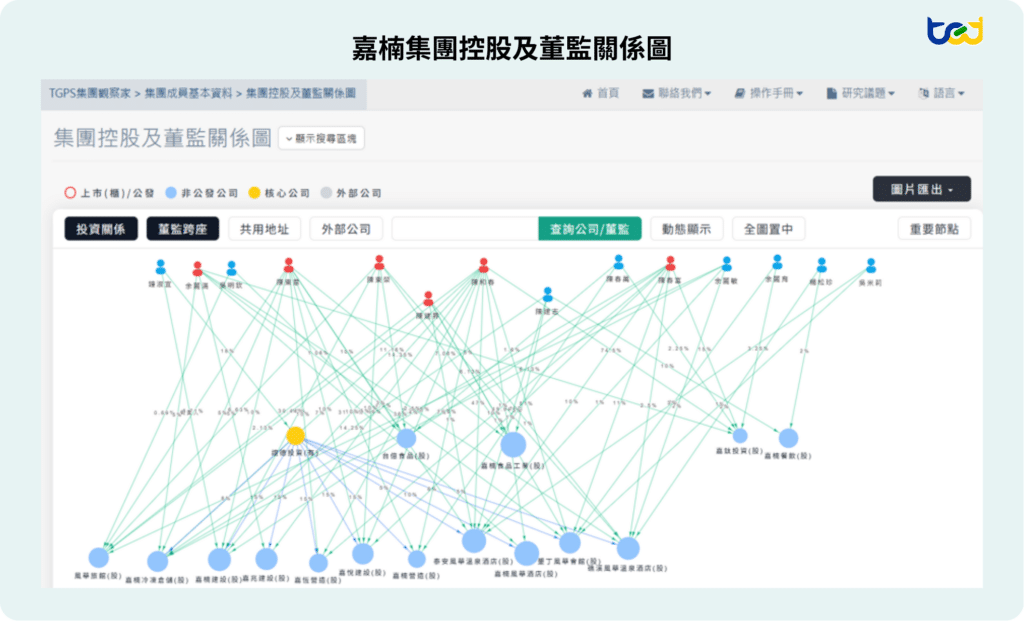The width and height of the screenshot is (1024, 621).
Task: Select the 泰安風華溫泉酒店(股) node
Action: pos(474,541)
